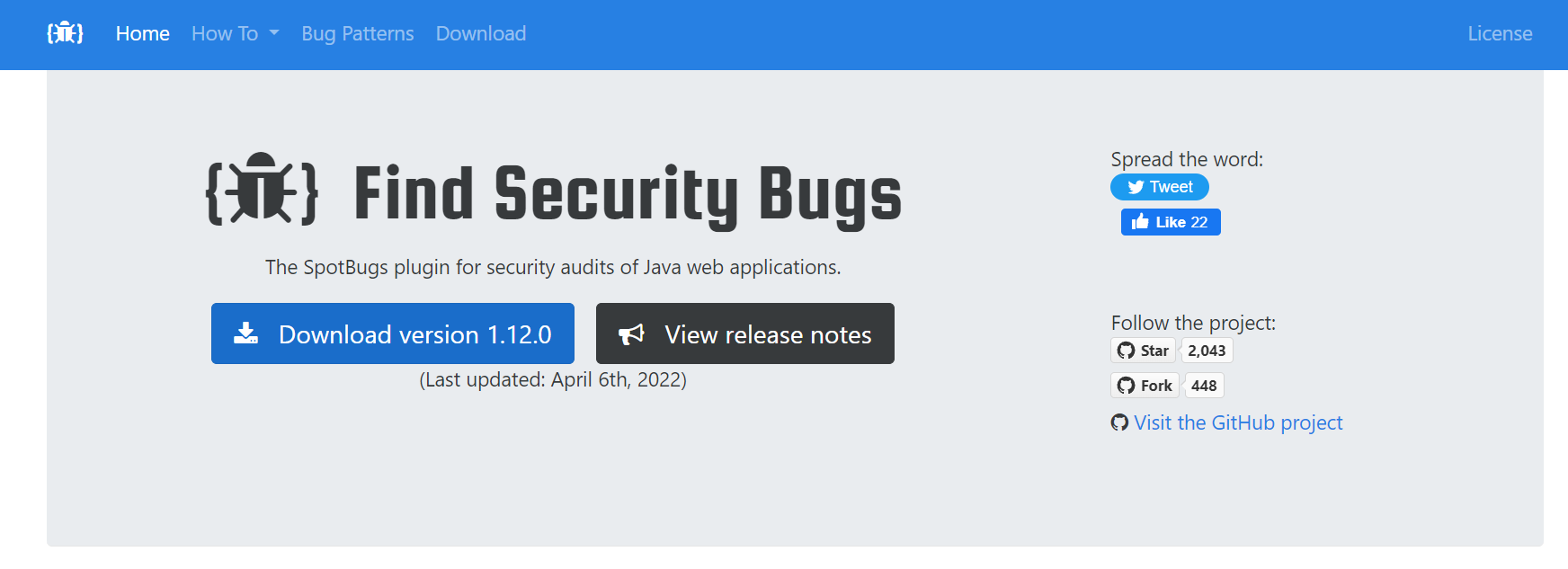Image resolution: width=1568 pixels, height=569 pixels.
Task: Click the 2,043 star count
Action: point(1207,351)
